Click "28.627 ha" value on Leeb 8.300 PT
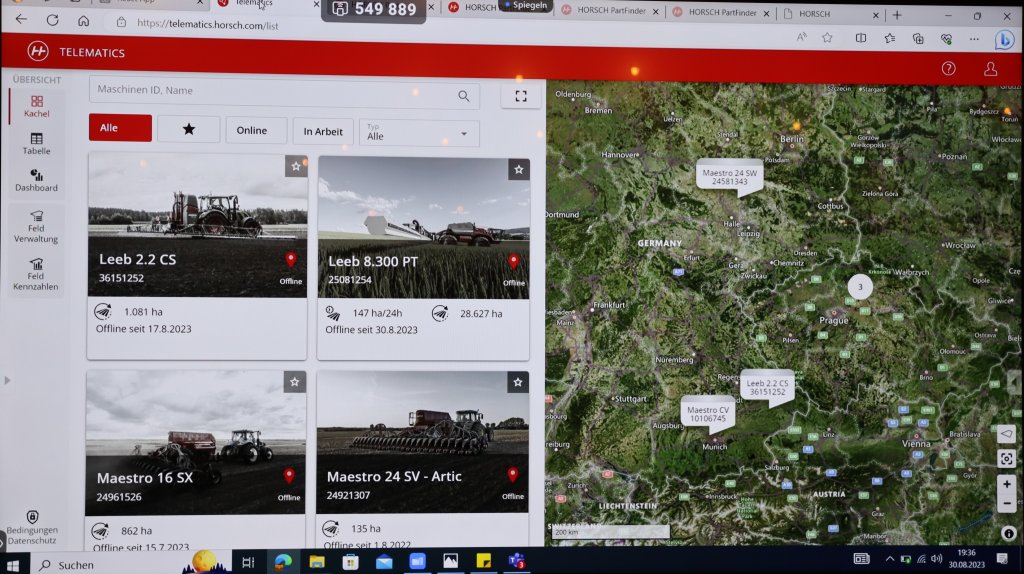The height and width of the screenshot is (574, 1024). coord(481,313)
